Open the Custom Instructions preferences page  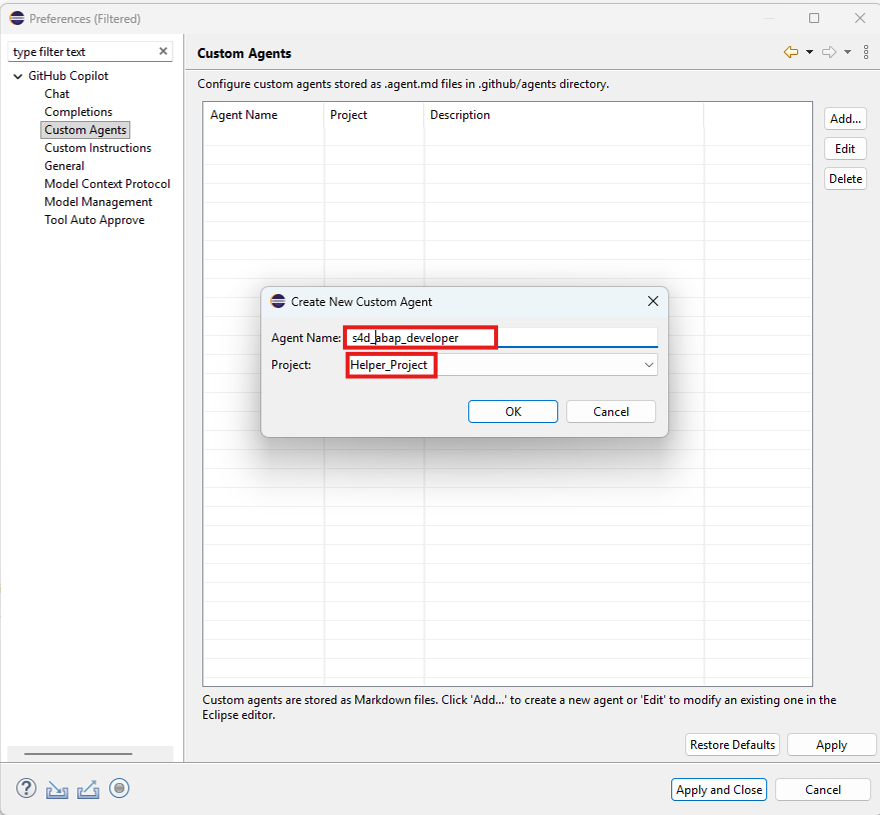[98, 148]
